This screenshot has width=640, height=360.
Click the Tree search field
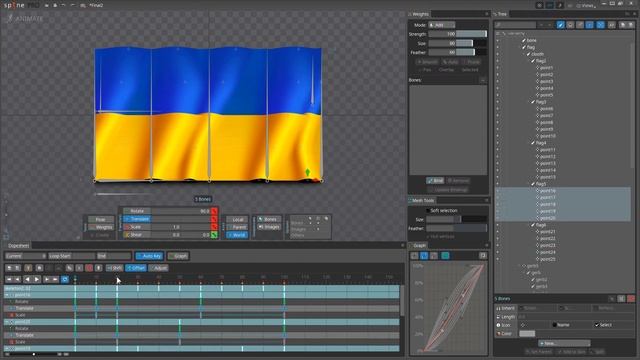515,25
